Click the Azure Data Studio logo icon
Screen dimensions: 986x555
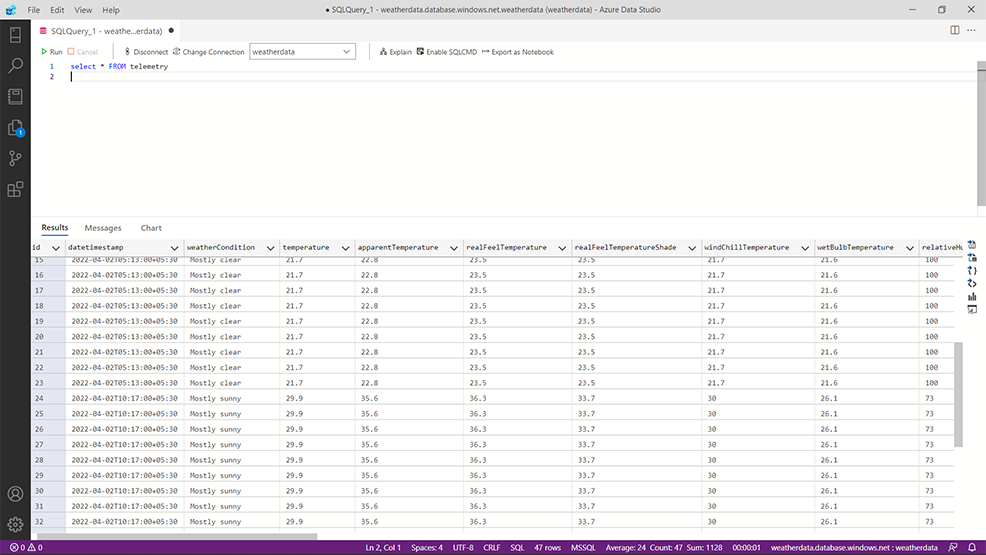click(11, 9)
